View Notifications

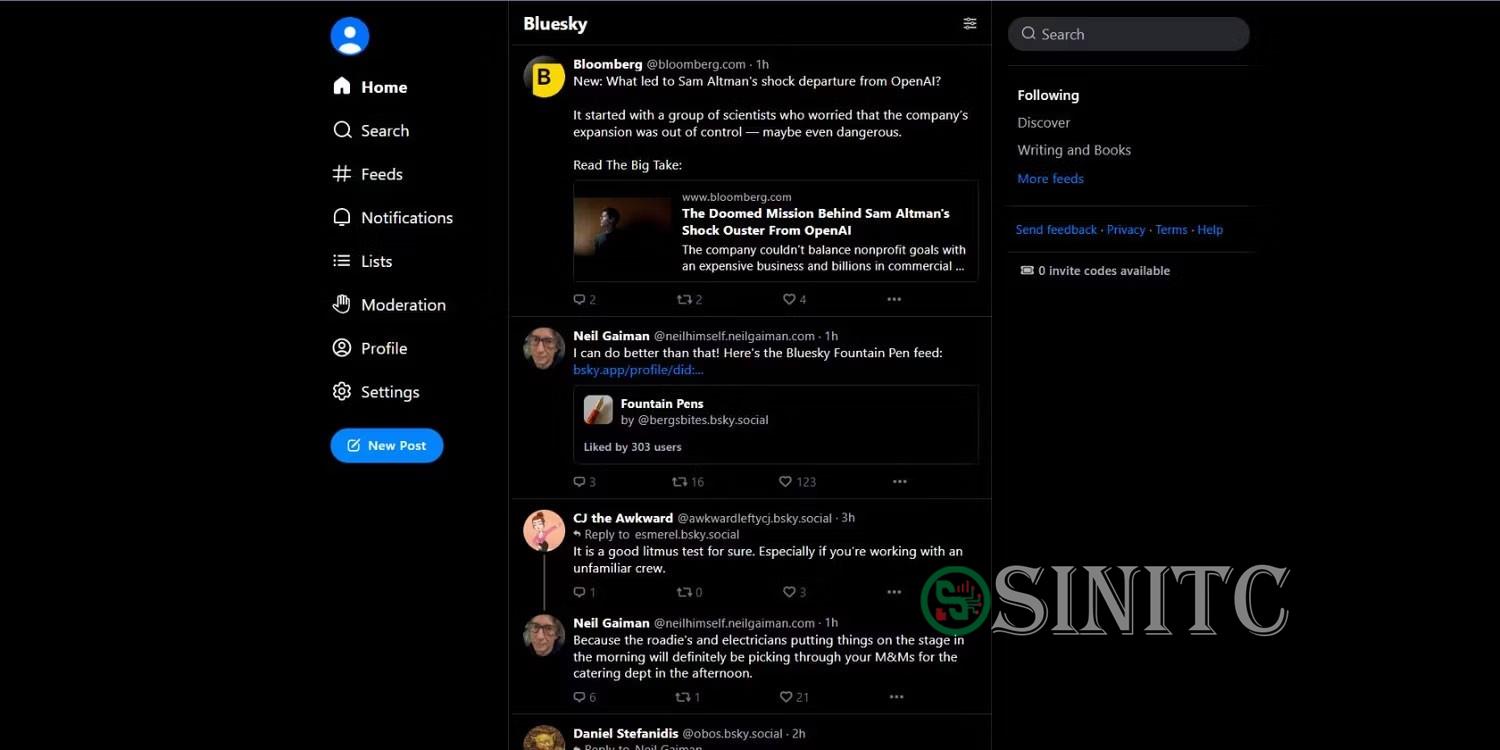[393, 217]
